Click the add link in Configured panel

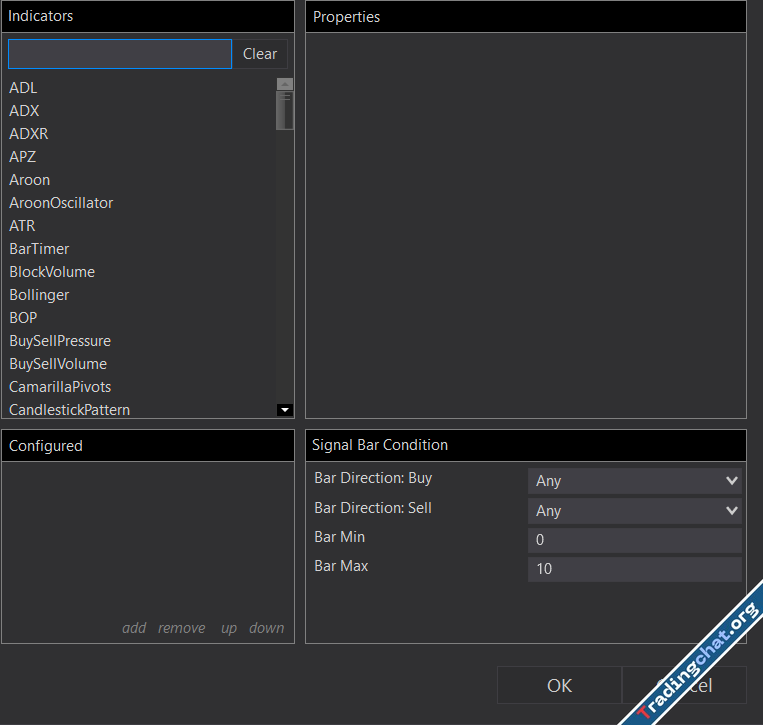pos(134,628)
